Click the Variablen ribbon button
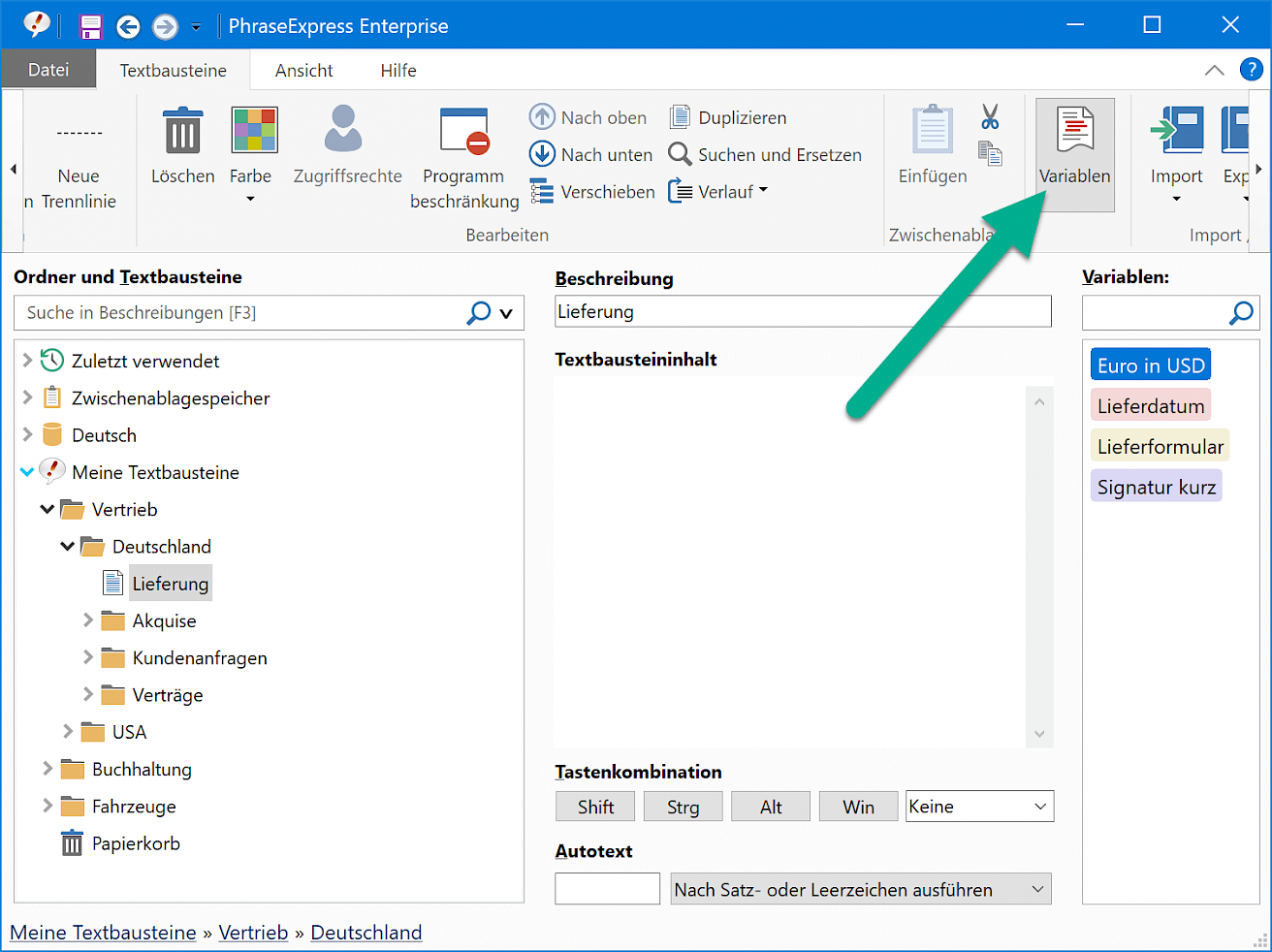 point(1074,153)
